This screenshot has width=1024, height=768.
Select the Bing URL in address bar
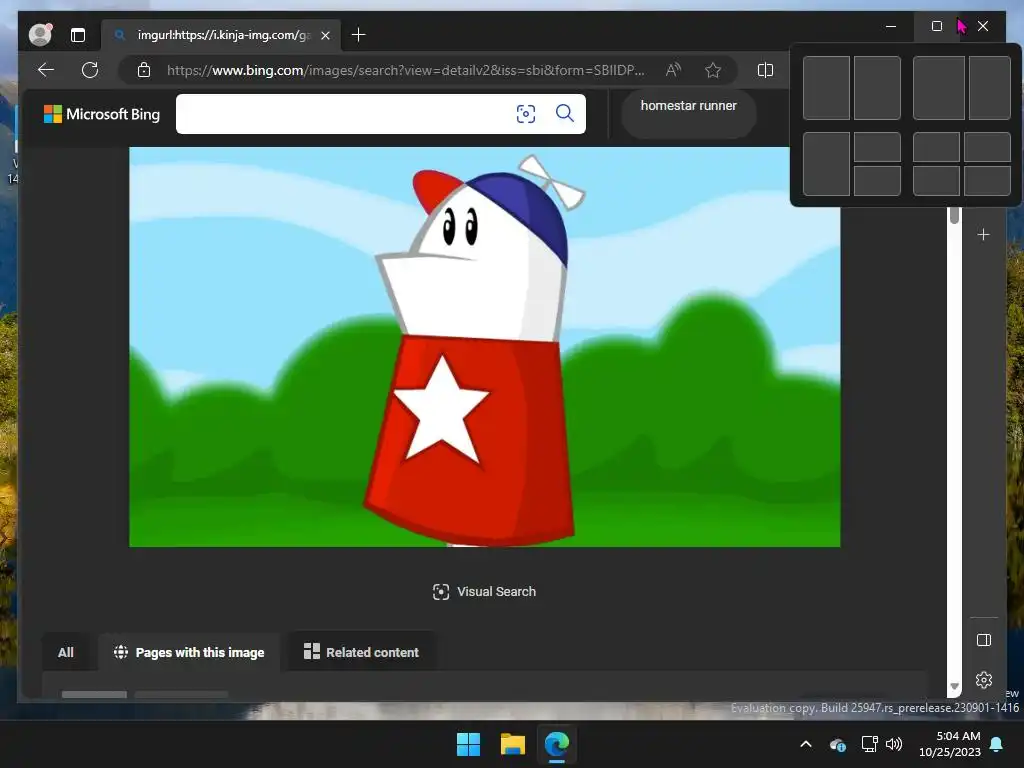click(406, 70)
